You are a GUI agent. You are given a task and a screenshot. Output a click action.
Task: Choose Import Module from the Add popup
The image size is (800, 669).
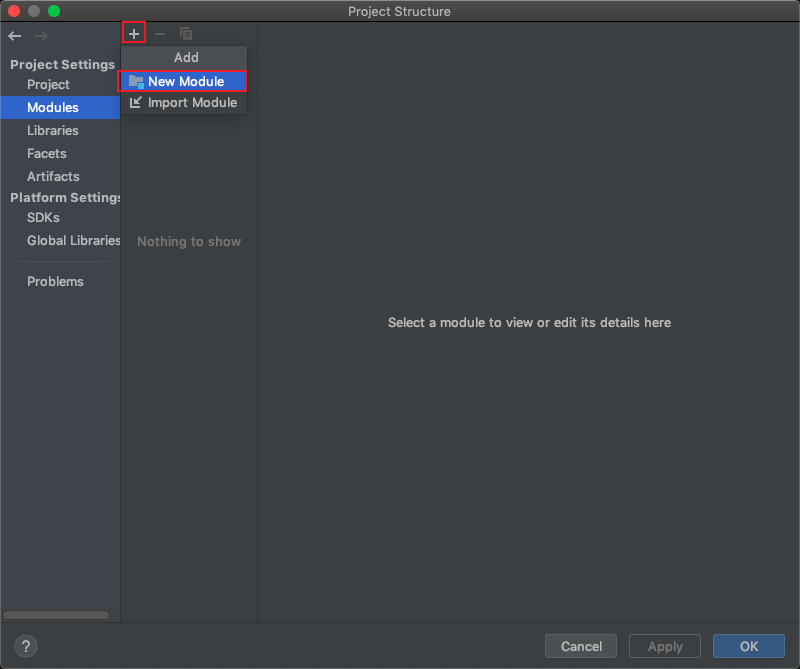[183, 103]
